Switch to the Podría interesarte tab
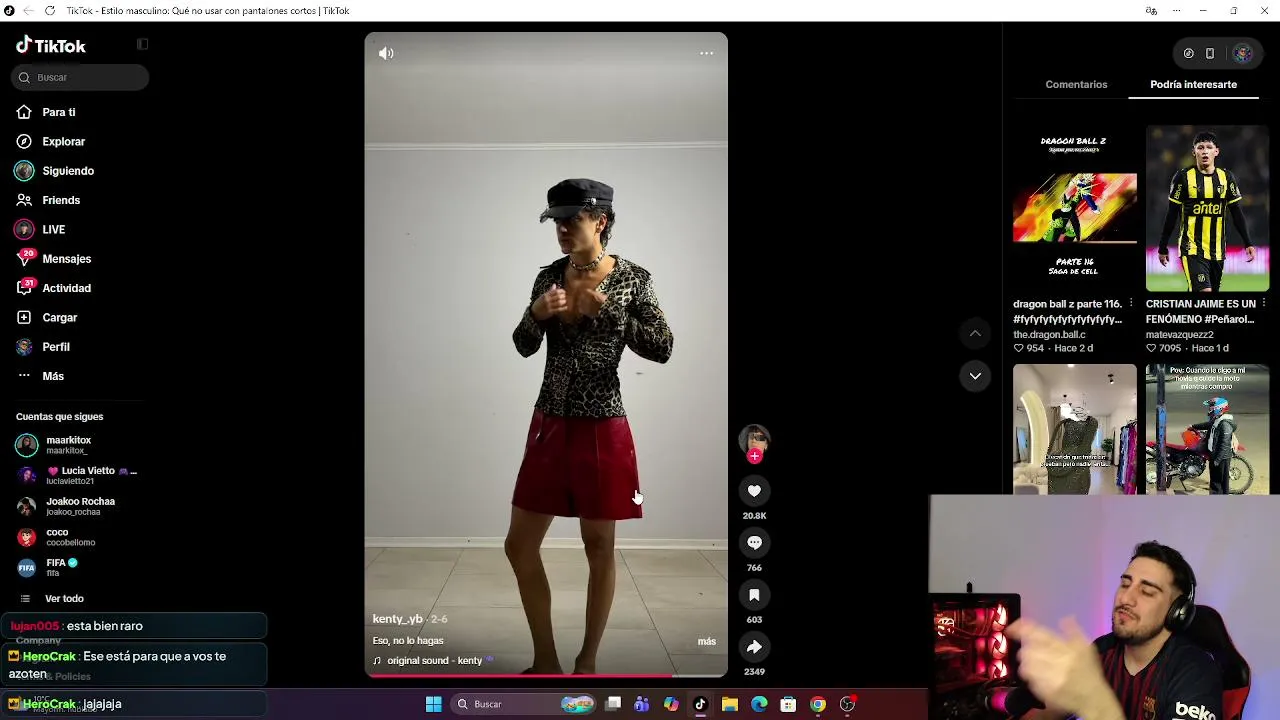Viewport: 1280px width, 720px height. pos(1193,85)
